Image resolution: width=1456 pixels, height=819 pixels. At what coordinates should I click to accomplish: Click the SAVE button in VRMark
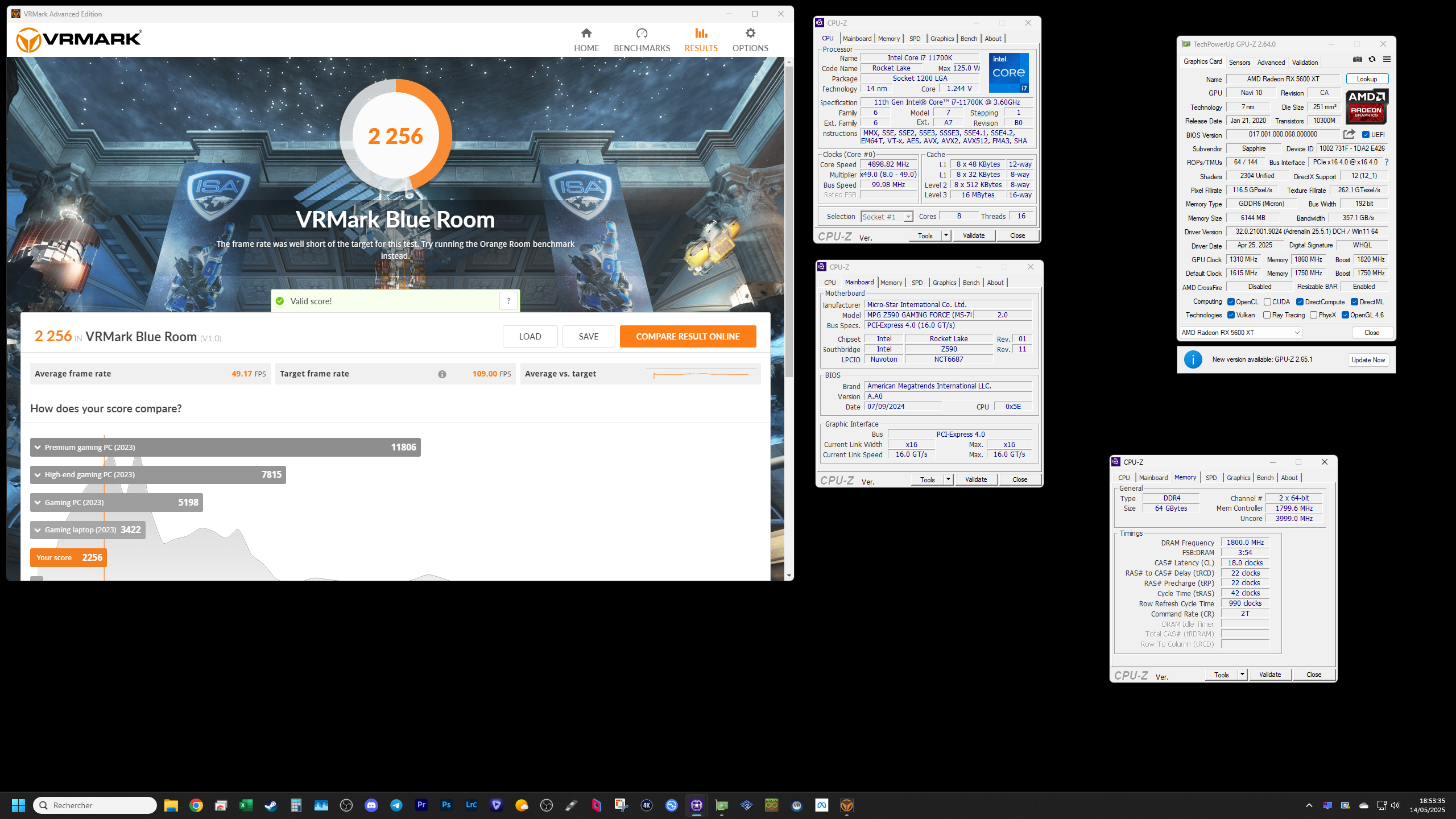[589, 337]
